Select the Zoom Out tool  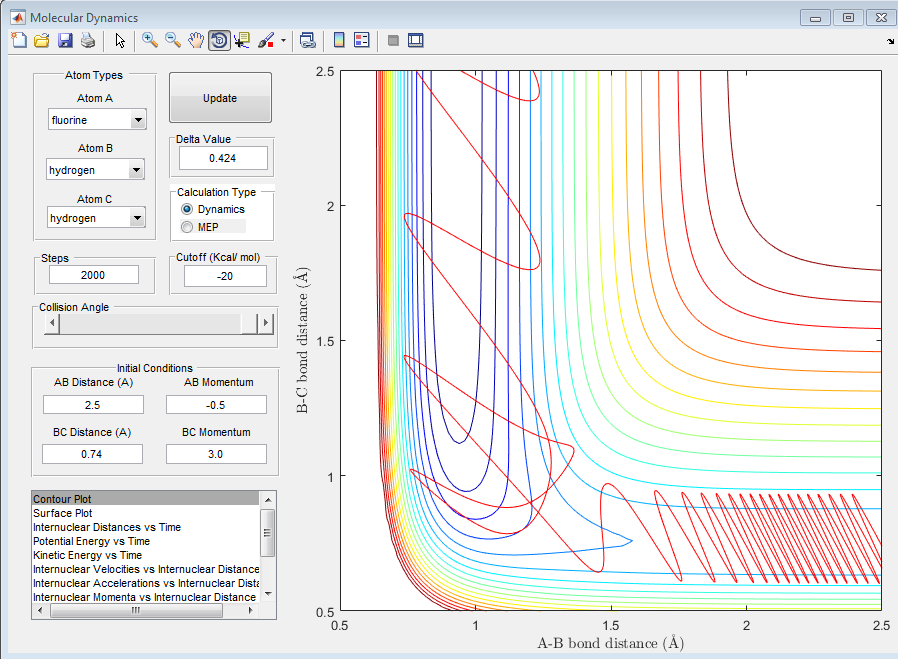[x=172, y=40]
